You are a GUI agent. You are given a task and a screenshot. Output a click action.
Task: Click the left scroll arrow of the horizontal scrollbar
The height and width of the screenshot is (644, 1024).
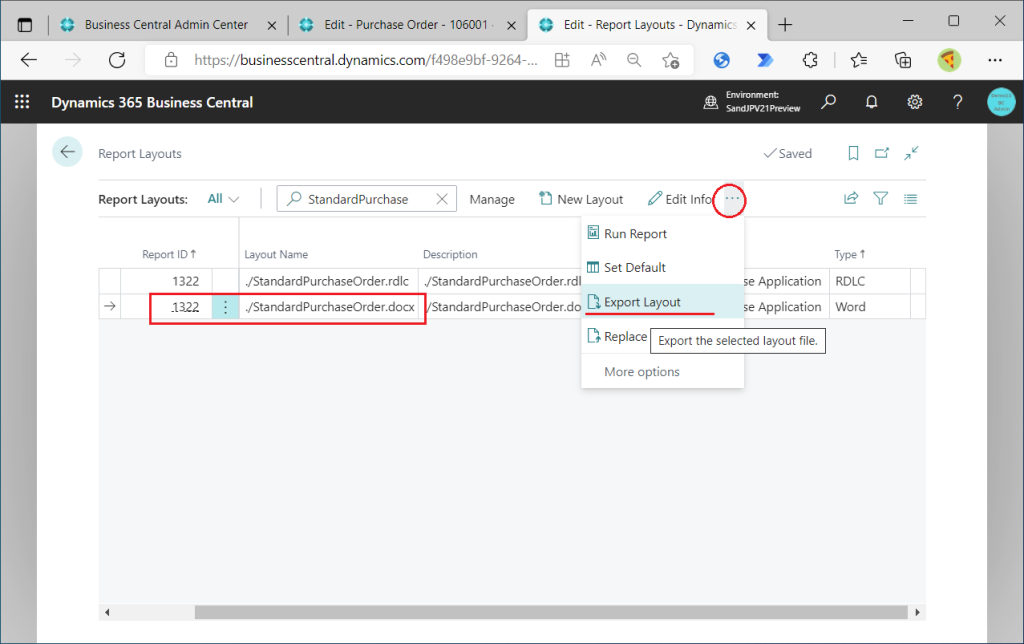point(107,612)
